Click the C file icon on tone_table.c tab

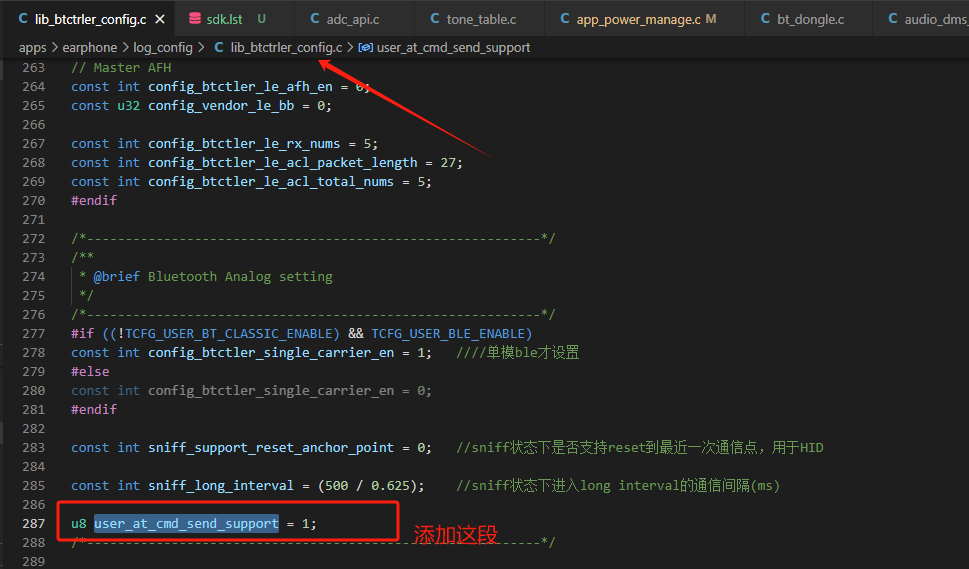coord(434,19)
